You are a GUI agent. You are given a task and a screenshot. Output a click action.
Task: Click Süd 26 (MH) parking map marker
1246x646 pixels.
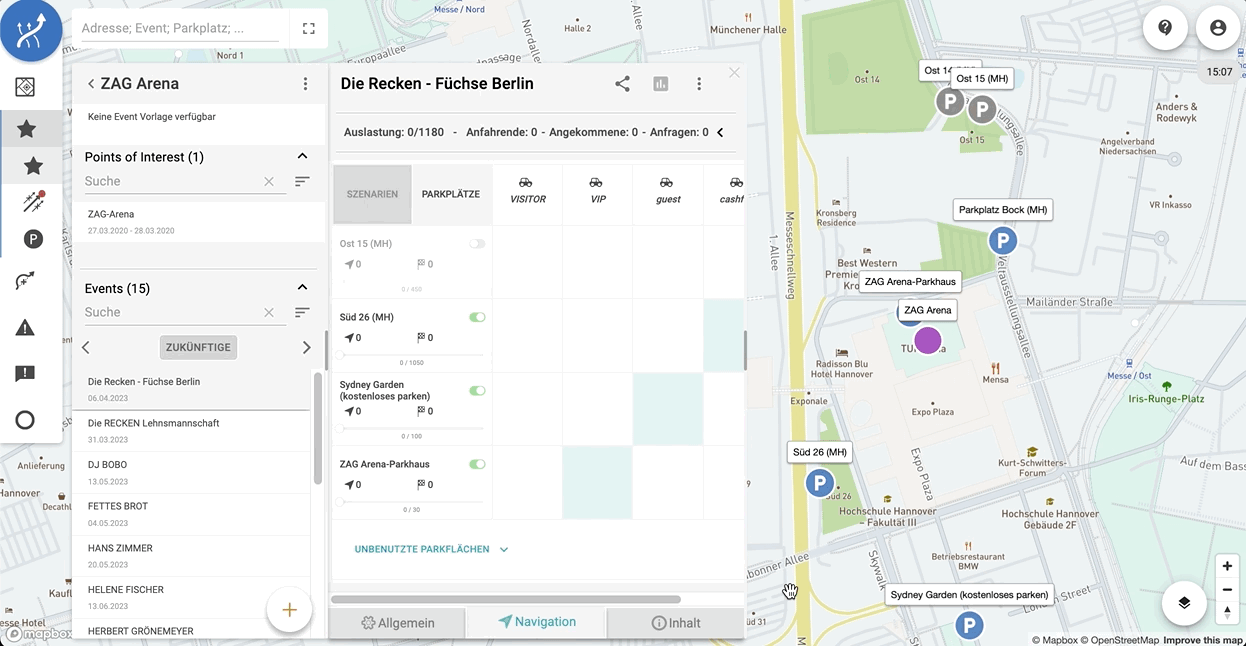click(x=820, y=484)
